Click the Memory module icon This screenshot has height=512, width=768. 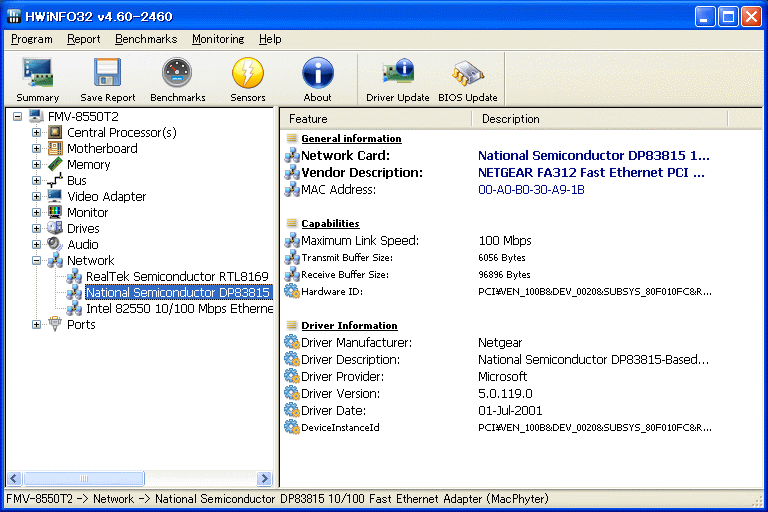pyautogui.click(x=55, y=164)
